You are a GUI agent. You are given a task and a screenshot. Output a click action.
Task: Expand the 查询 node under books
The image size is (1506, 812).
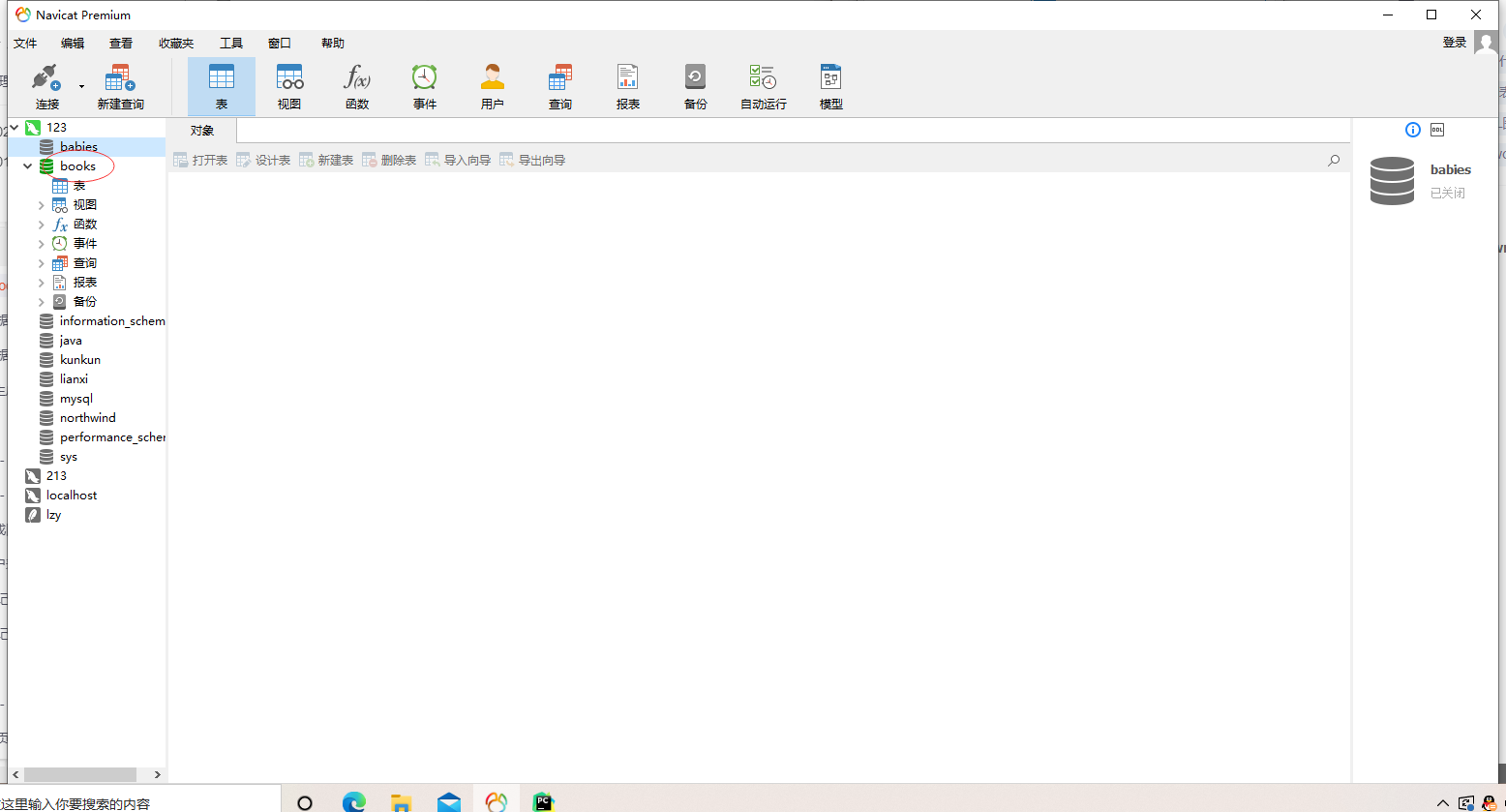coord(42,263)
